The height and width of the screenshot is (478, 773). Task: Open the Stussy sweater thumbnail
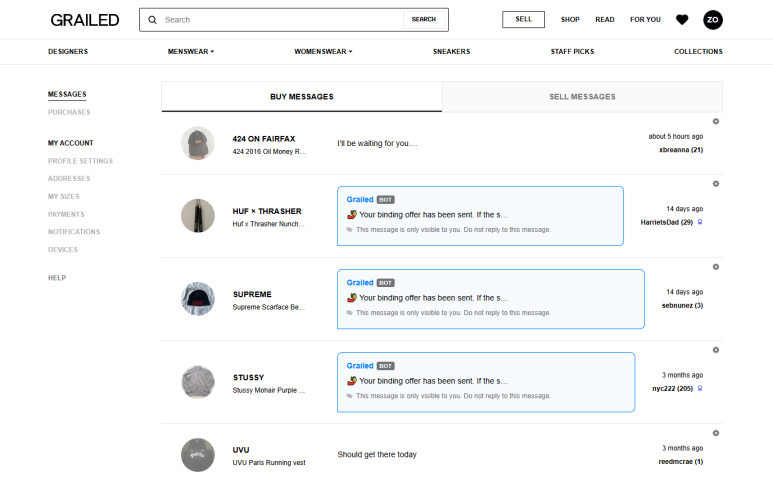198,382
